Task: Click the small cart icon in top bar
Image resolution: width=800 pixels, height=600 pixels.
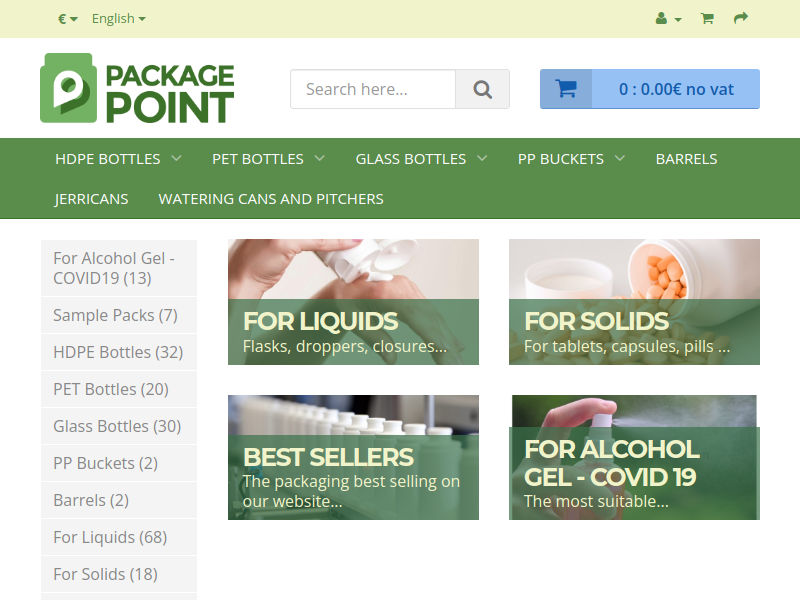Action: (x=707, y=19)
